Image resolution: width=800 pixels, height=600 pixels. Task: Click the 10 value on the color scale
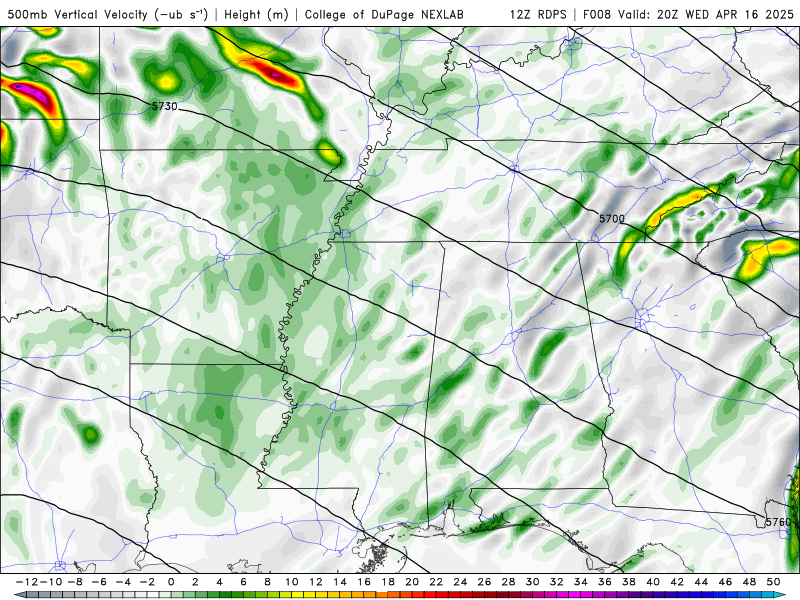coord(291,582)
